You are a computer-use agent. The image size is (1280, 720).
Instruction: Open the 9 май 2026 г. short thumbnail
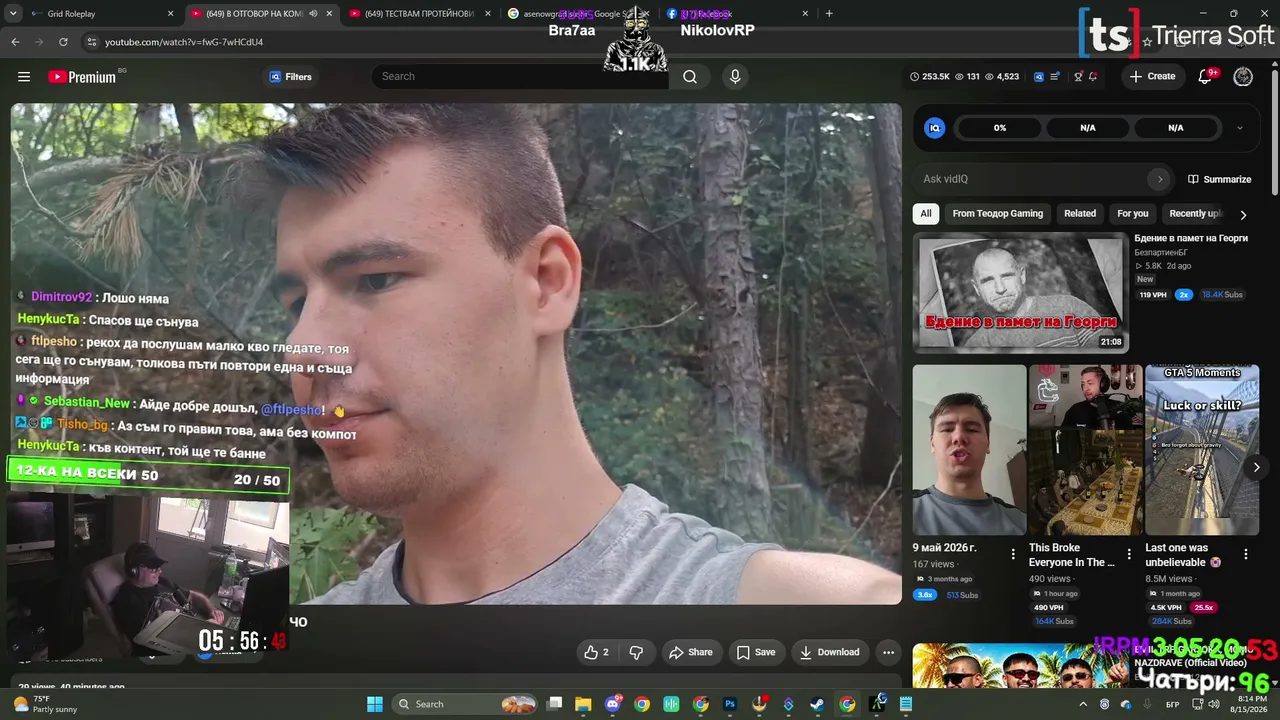[969, 450]
